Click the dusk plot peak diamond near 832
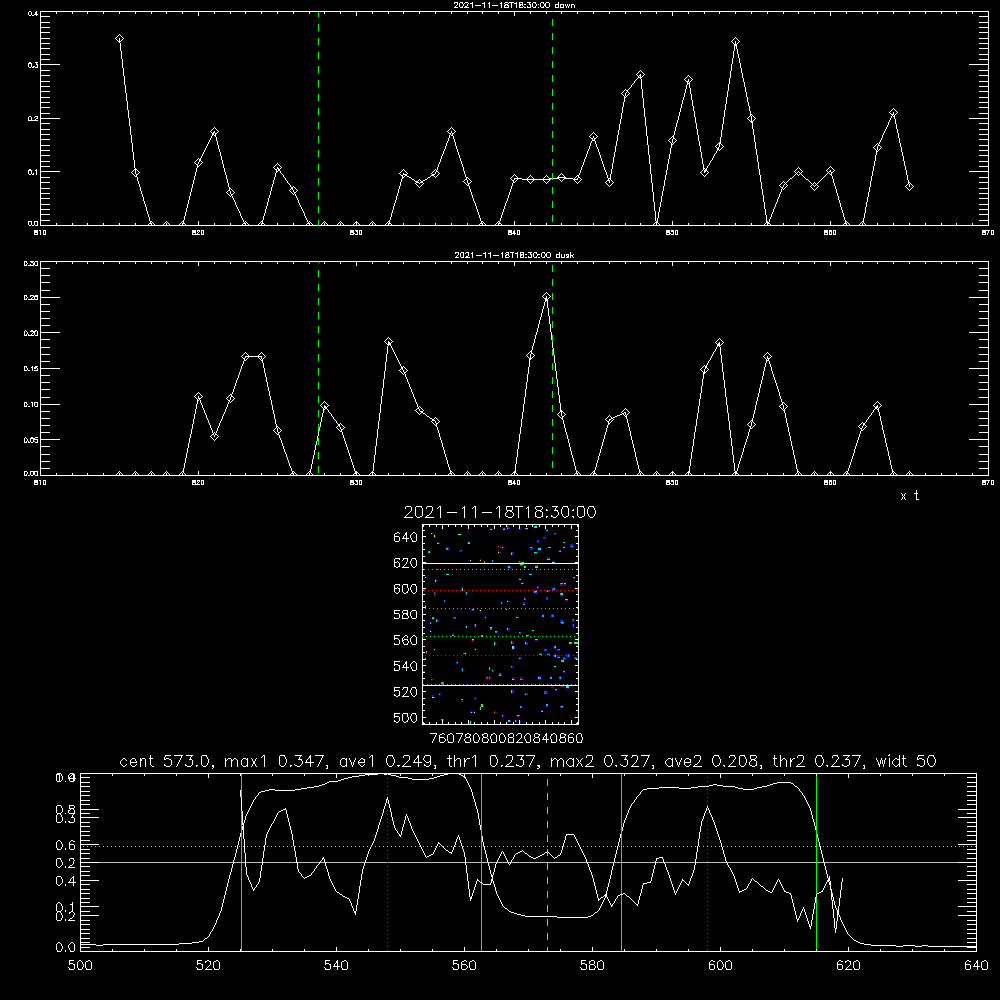The width and height of the screenshot is (1000, 1000). [388, 342]
